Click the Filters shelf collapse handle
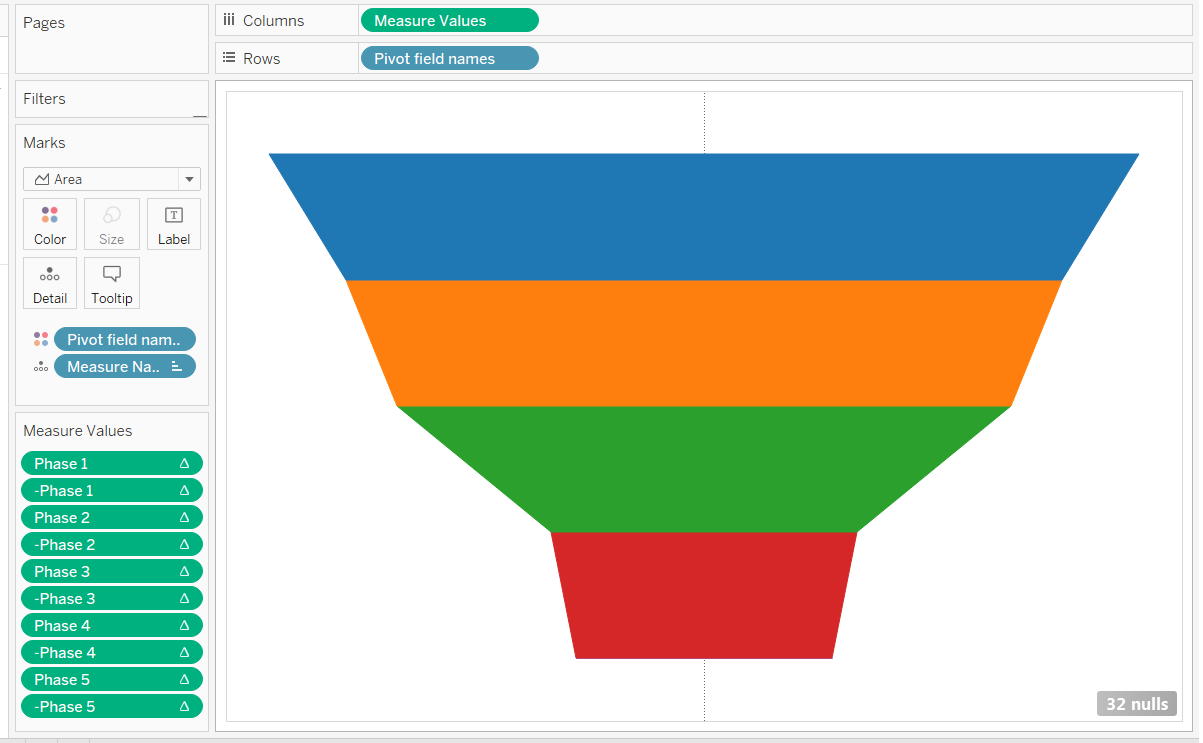The height and width of the screenshot is (743, 1203). [x=200, y=116]
